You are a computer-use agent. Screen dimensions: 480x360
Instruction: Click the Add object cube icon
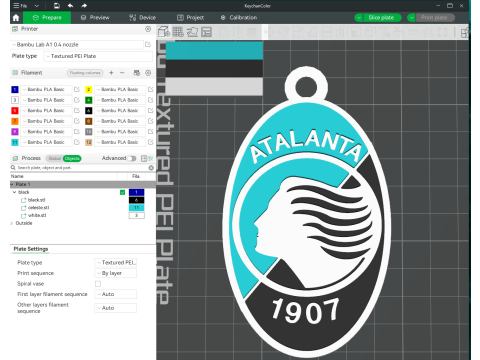click(164, 32)
